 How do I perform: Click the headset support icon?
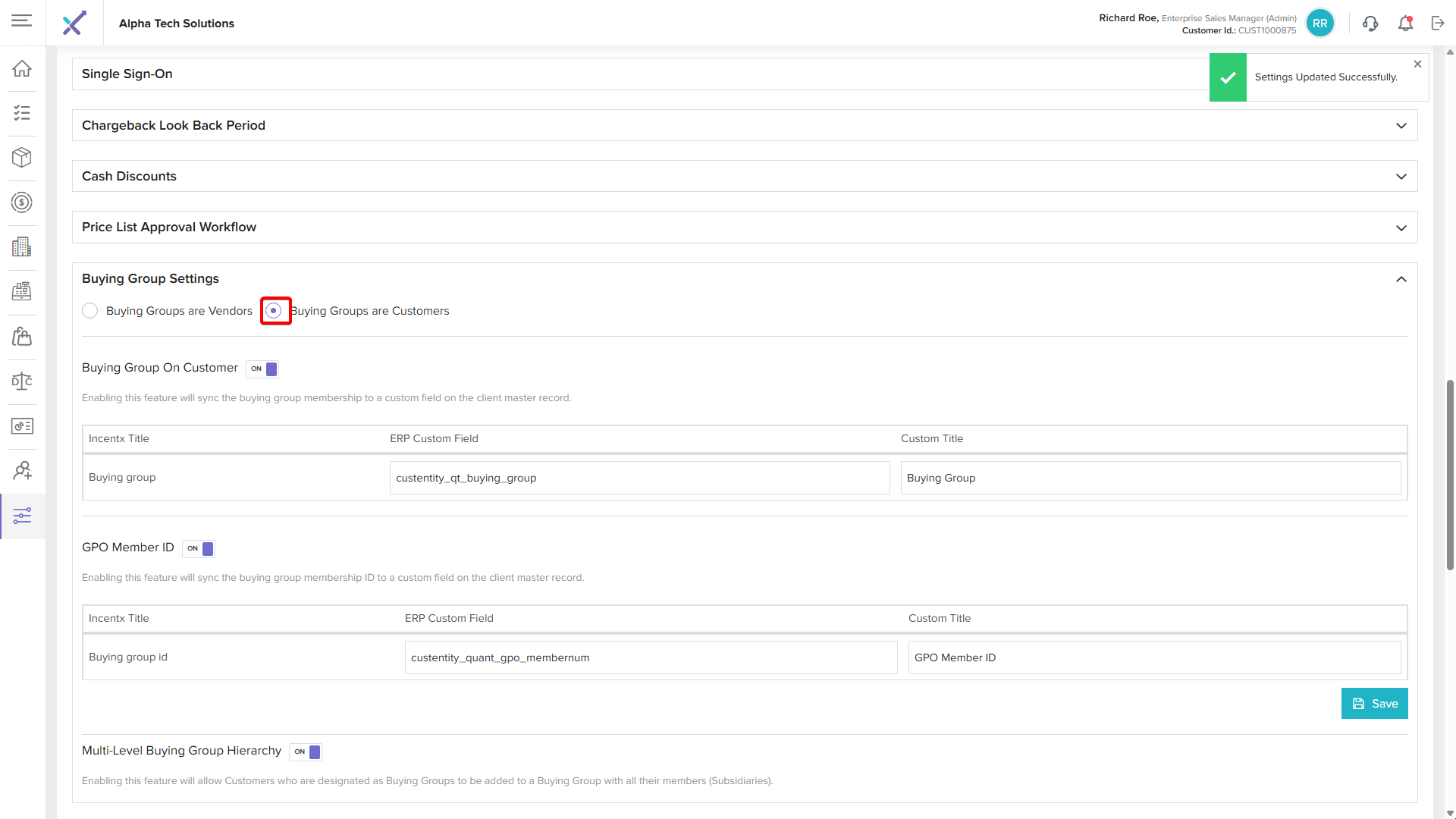(x=1370, y=24)
